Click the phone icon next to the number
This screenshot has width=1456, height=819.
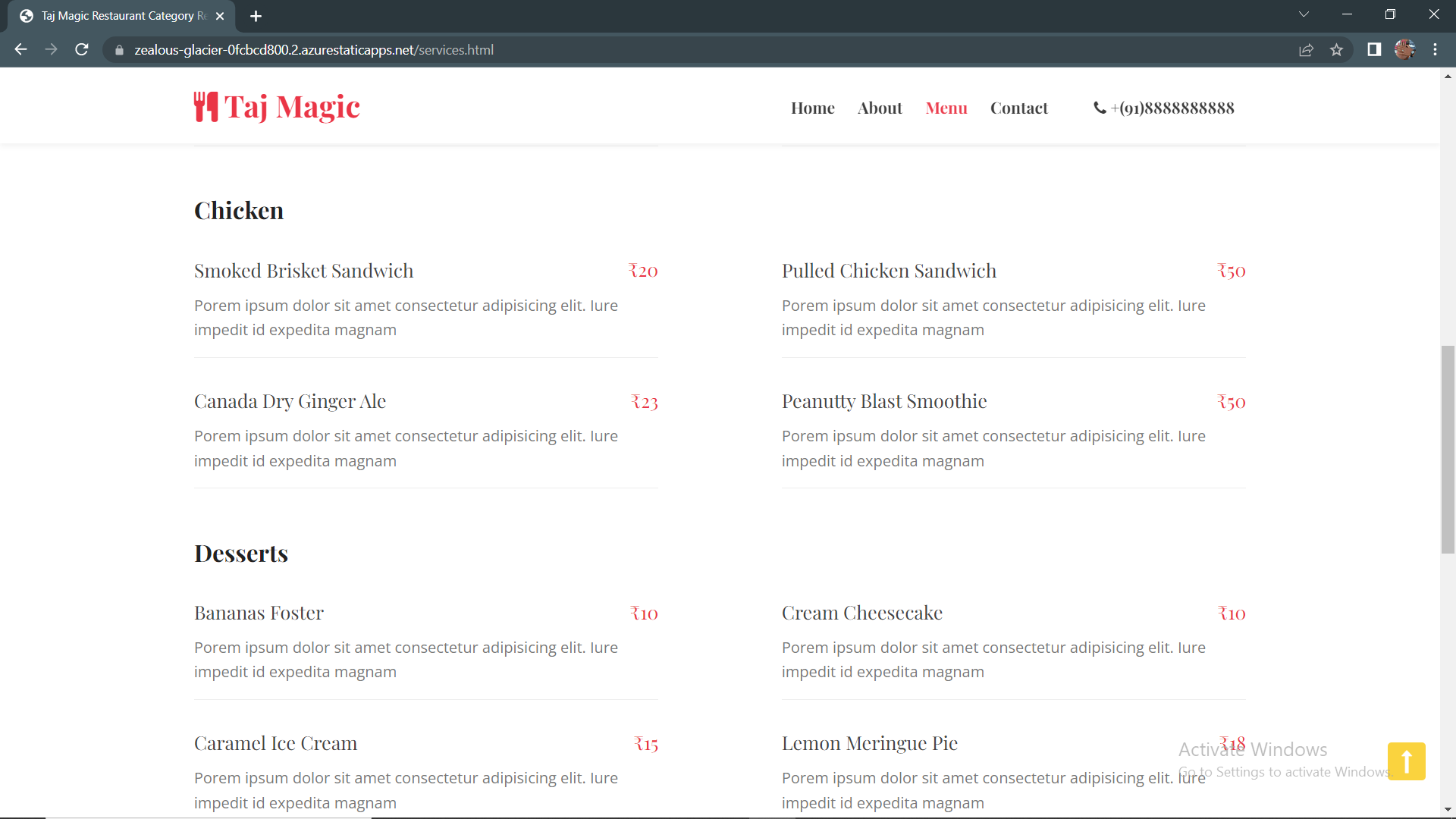[x=1100, y=108]
